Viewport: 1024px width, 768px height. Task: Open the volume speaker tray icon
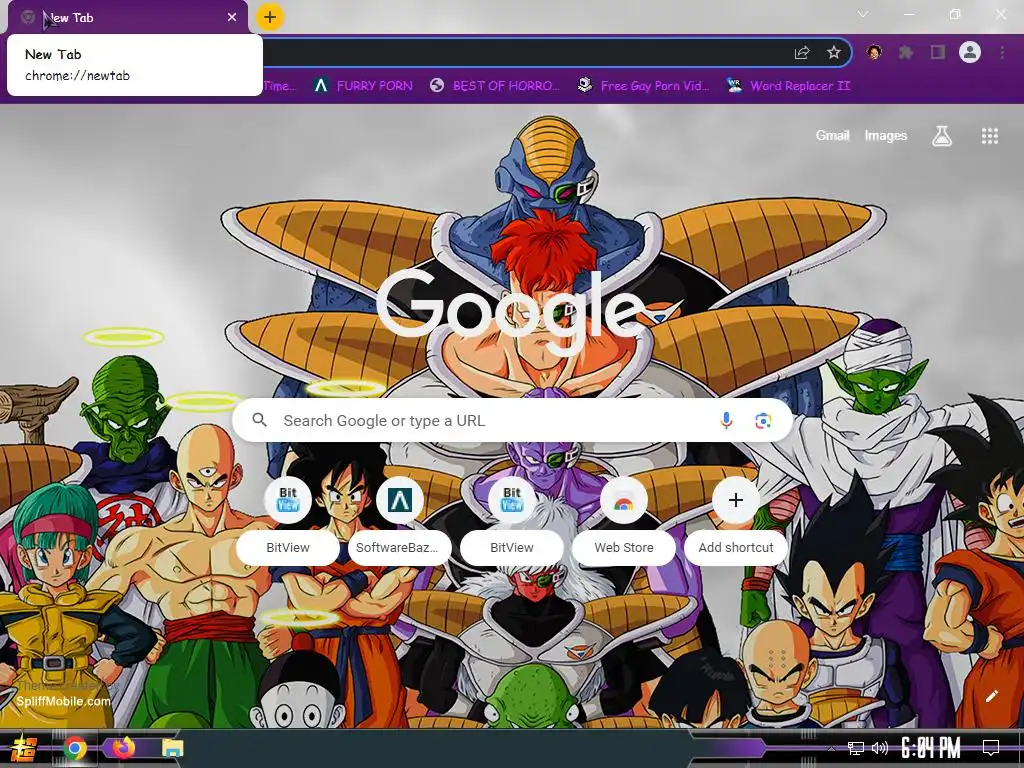click(x=880, y=748)
